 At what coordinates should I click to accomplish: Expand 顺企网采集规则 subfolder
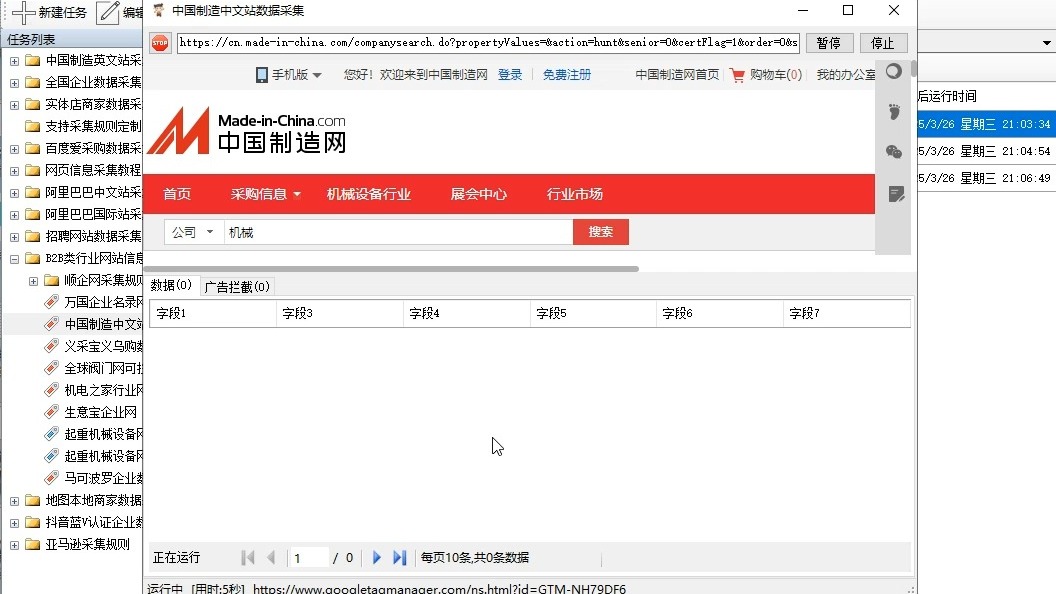pos(33,281)
